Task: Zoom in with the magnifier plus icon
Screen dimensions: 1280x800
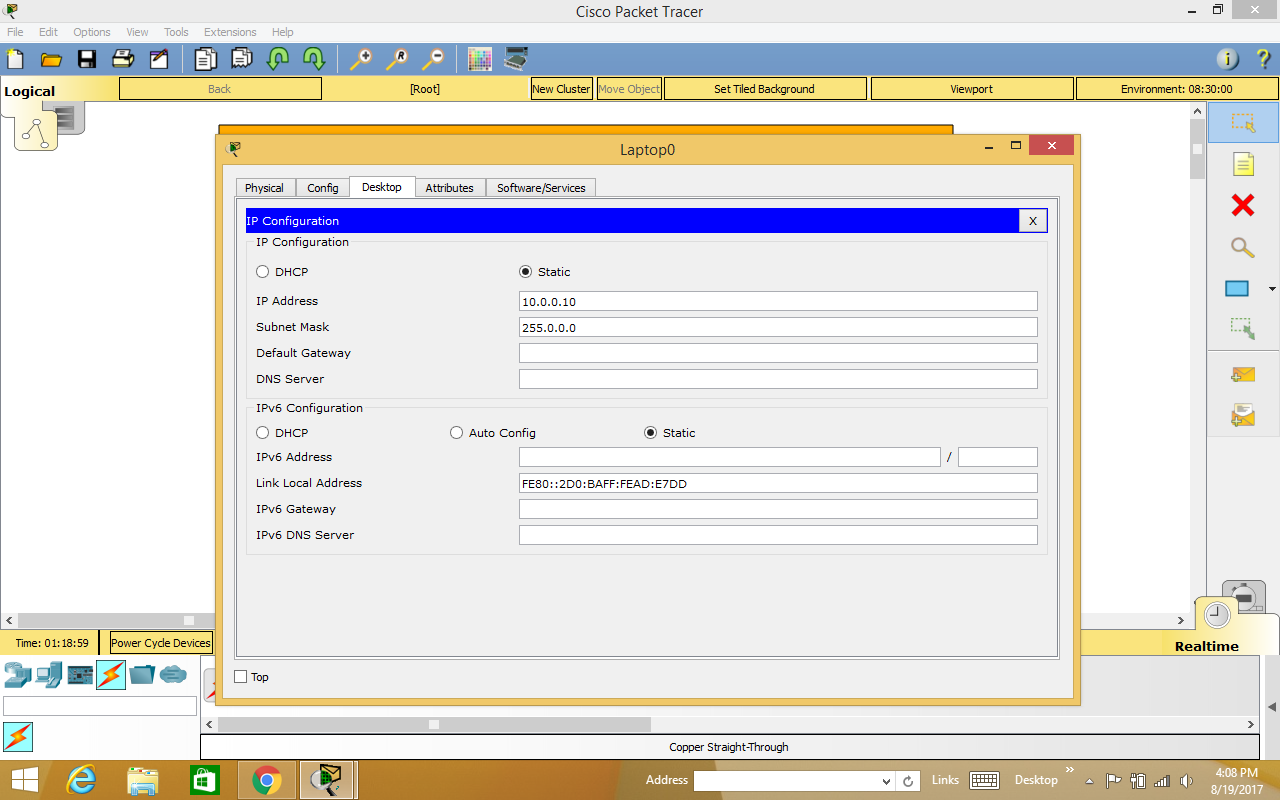Action: 361,59
